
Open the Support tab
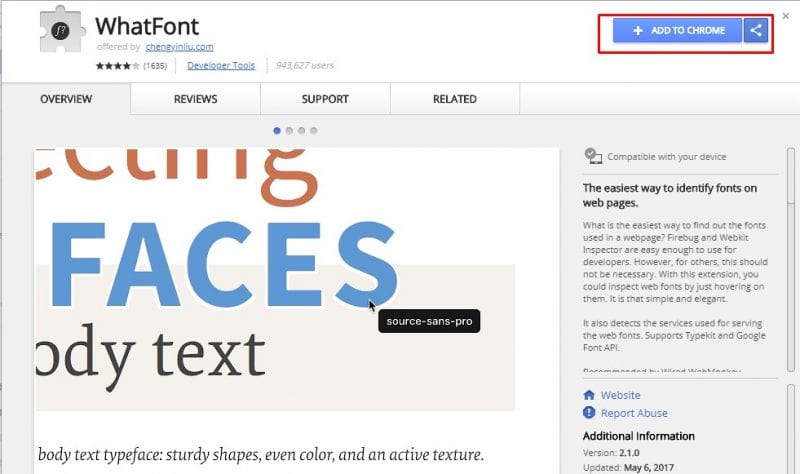click(x=325, y=99)
